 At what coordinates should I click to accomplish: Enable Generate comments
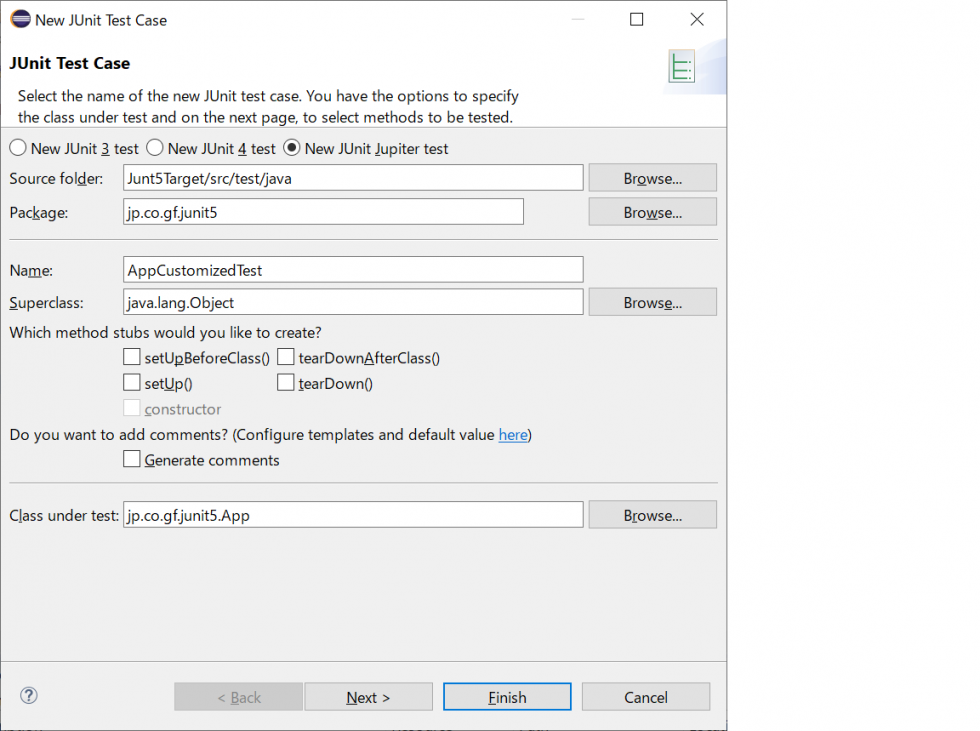point(131,459)
